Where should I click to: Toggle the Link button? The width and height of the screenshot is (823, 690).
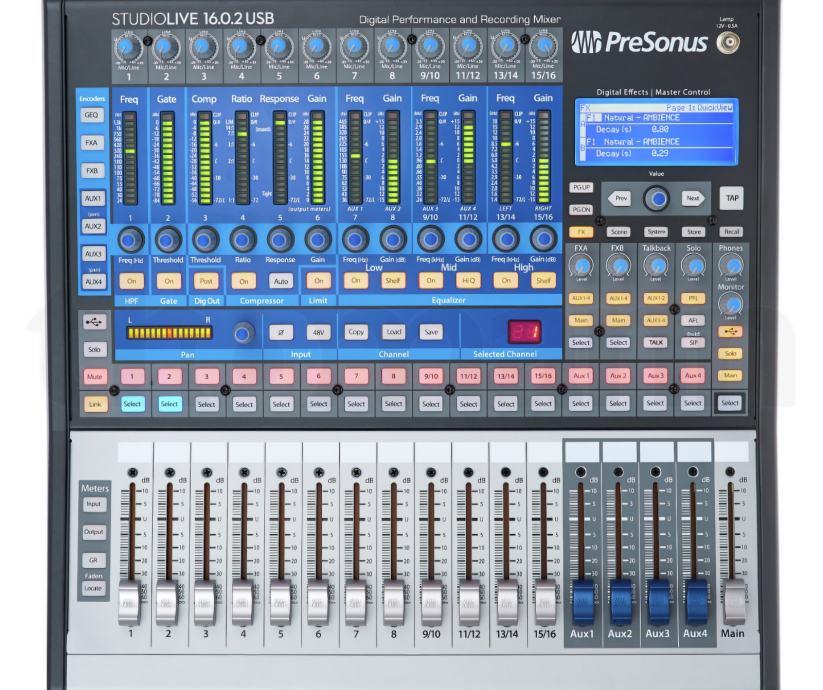[x=94, y=404]
